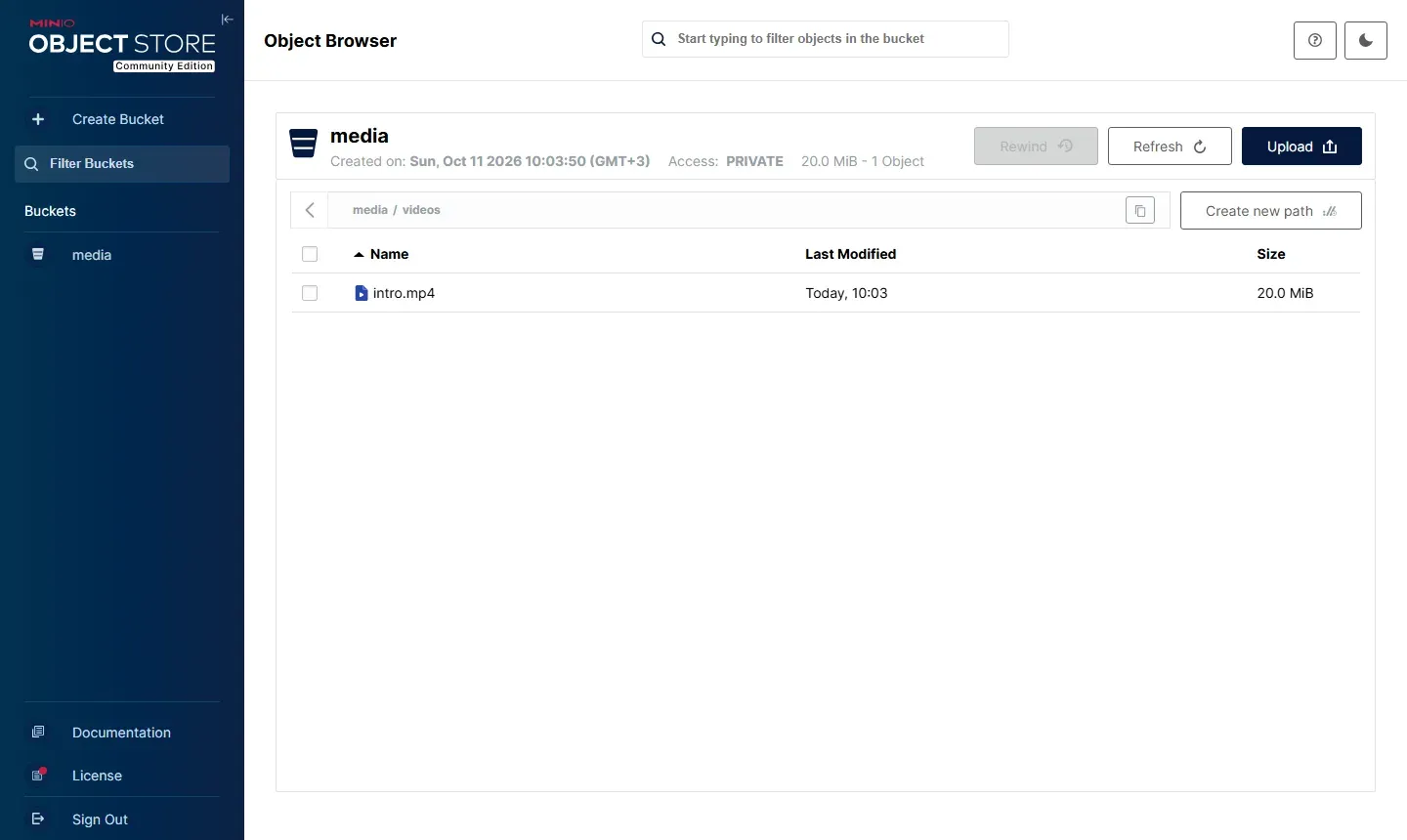Image resolution: width=1407 pixels, height=840 pixels.
Task: Click the search magnifier icon in filter bar
Action: 660,39
